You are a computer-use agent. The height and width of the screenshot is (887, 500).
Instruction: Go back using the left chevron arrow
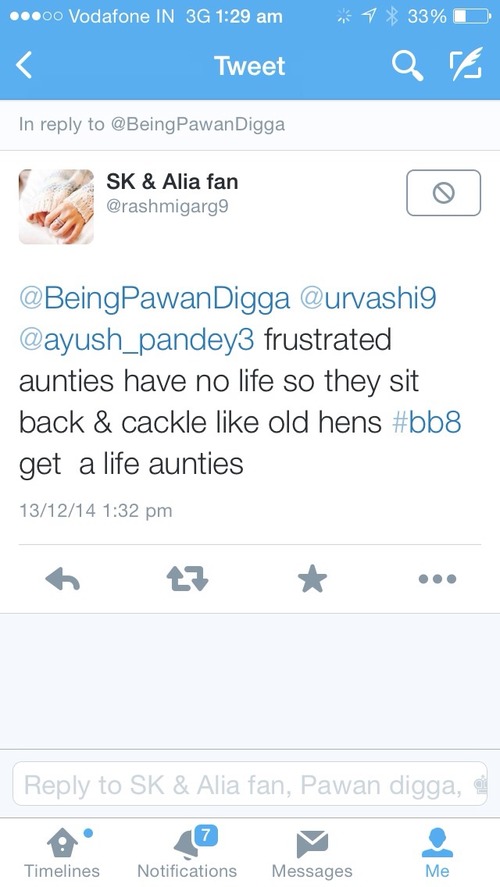23,65
